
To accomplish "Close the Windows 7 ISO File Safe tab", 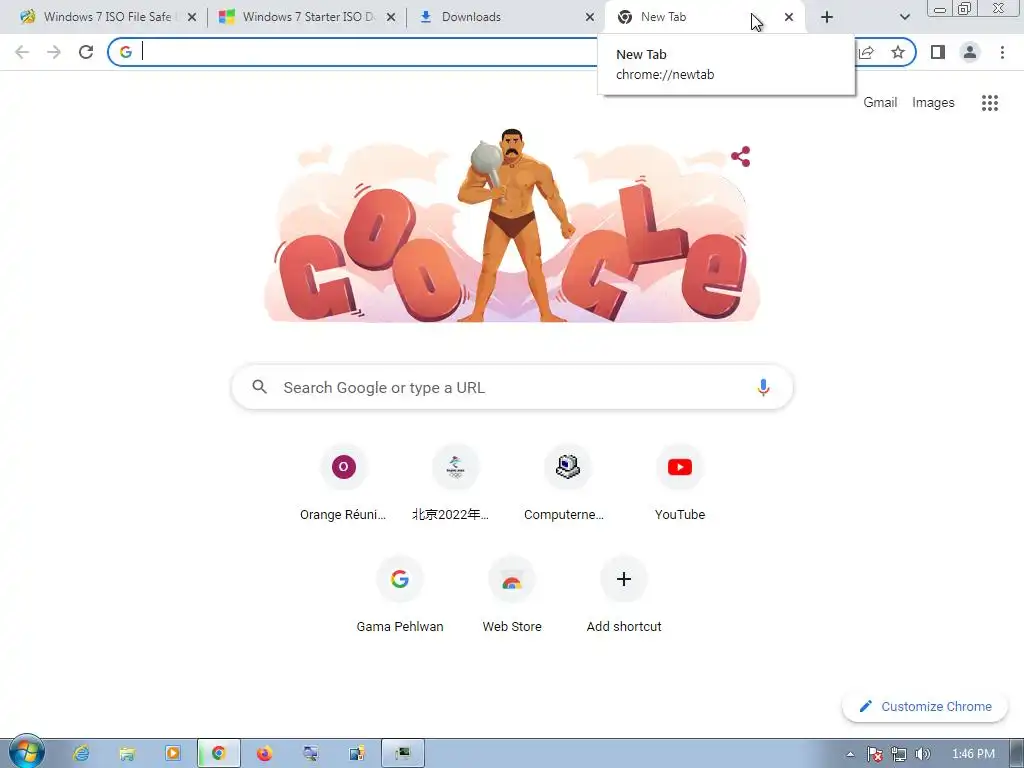I will tap(192, 17).
